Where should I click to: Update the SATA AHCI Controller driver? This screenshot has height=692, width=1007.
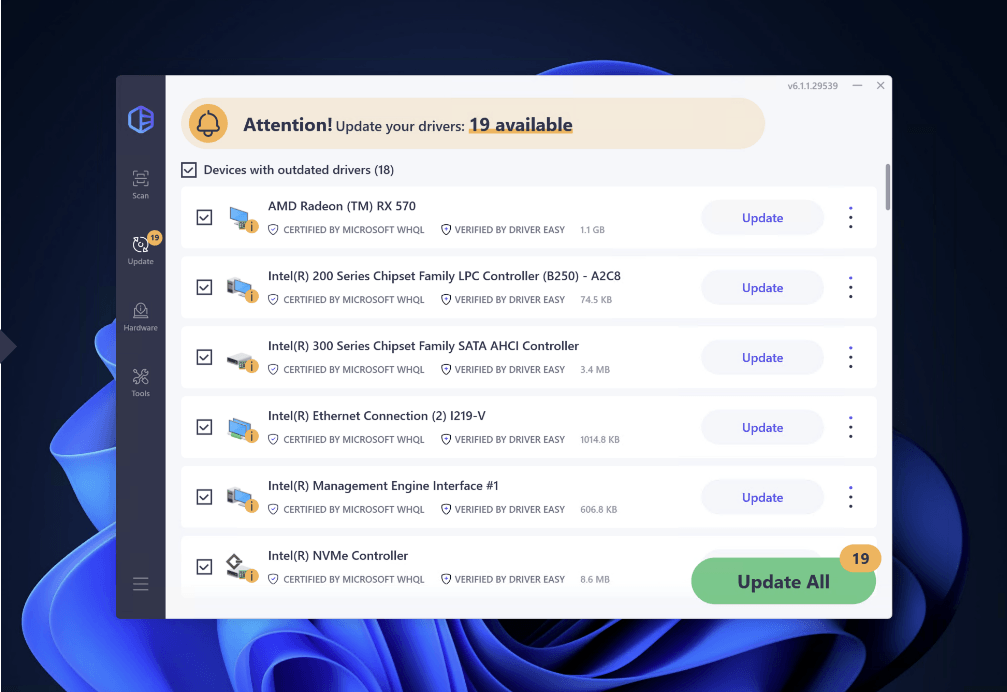point(762,358)
